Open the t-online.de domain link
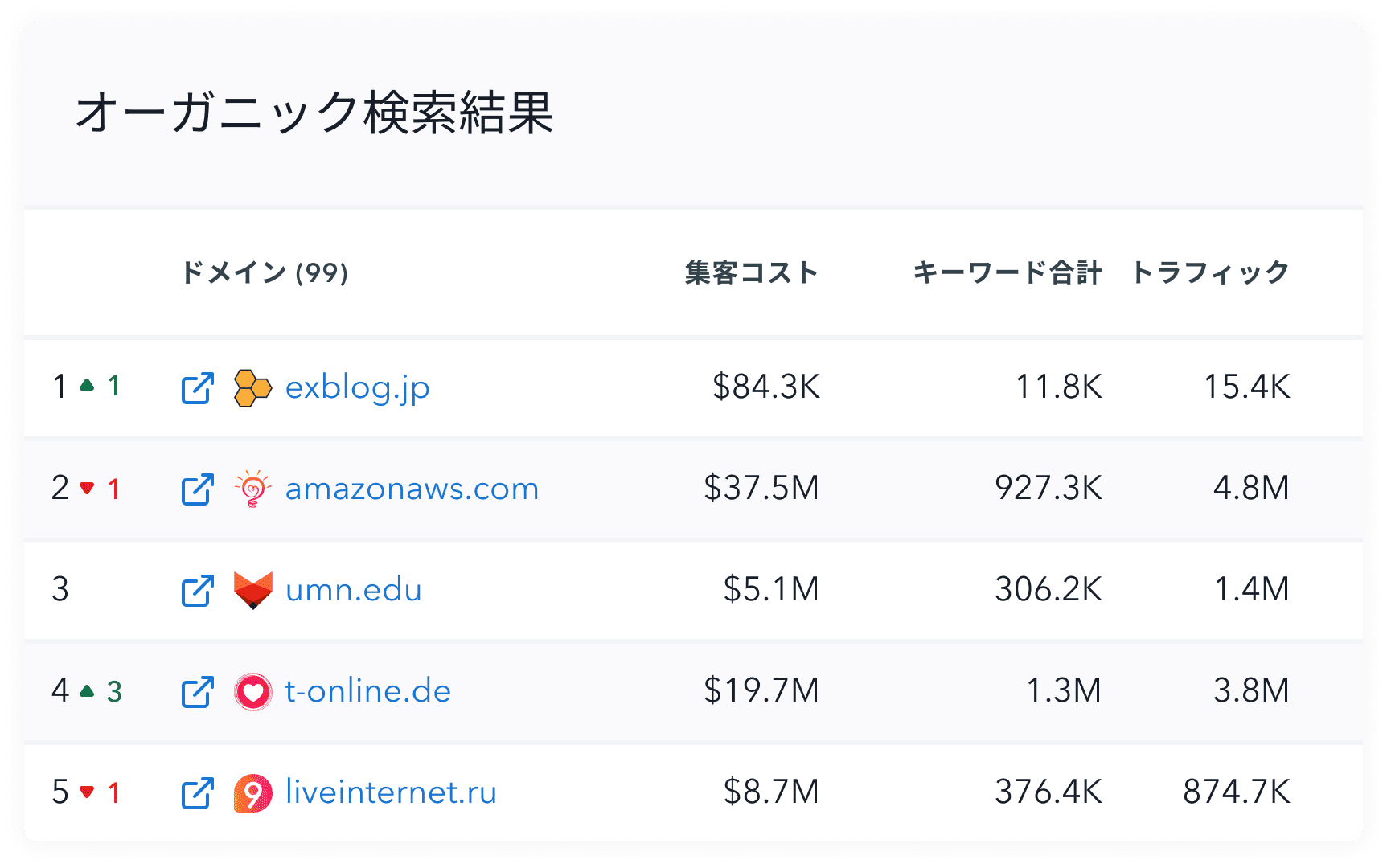Screen dimensions: 1387x868 368,691
